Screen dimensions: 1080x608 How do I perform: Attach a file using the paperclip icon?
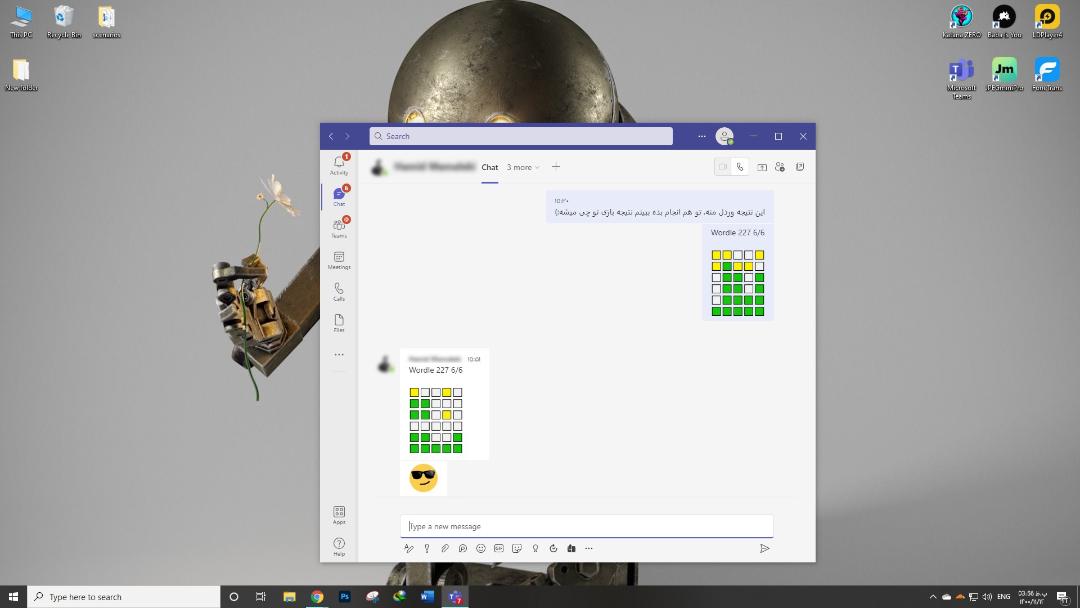445,549
